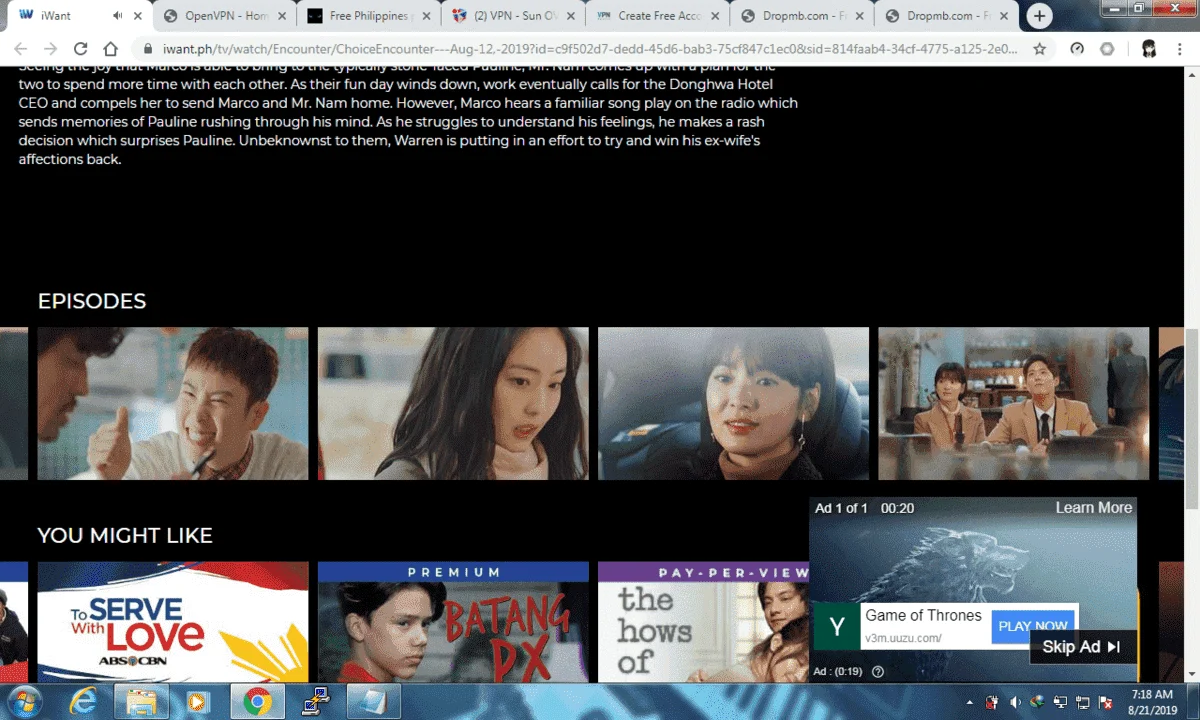Open the To Serve With Love show card
The width and height of the screenshot is (1200, 720).
[173, 622]
